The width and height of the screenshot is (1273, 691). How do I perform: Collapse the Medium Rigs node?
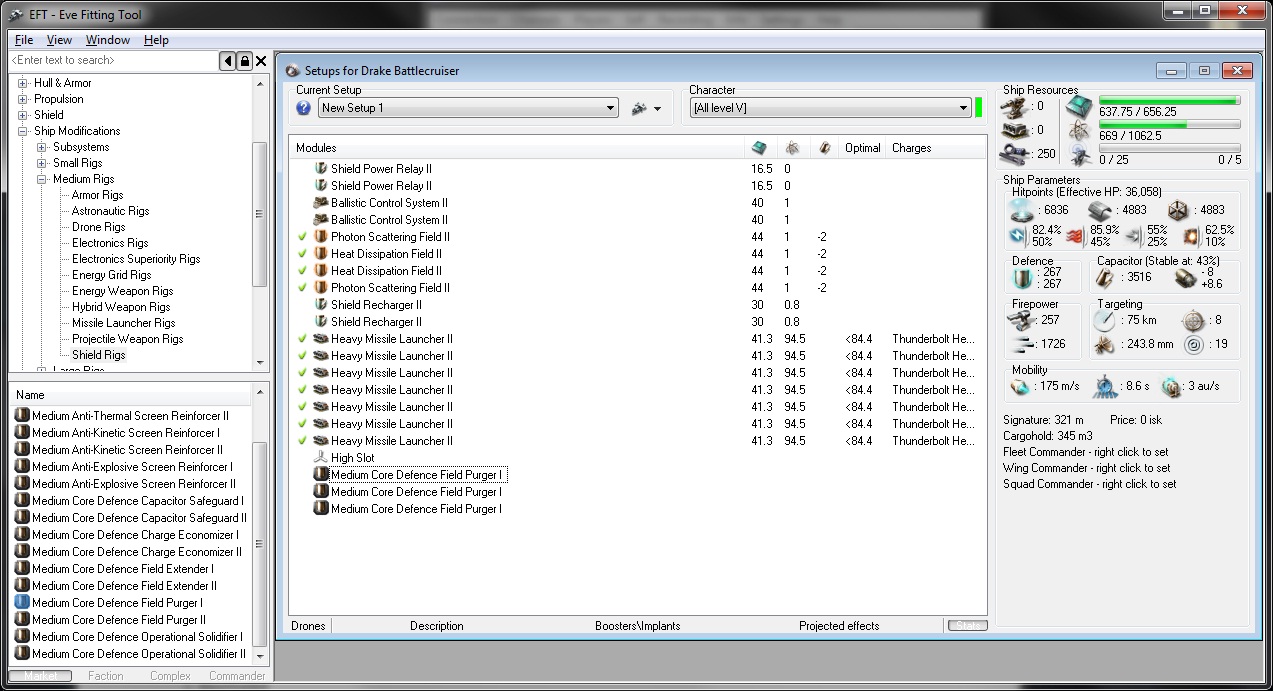click(42, 179)
